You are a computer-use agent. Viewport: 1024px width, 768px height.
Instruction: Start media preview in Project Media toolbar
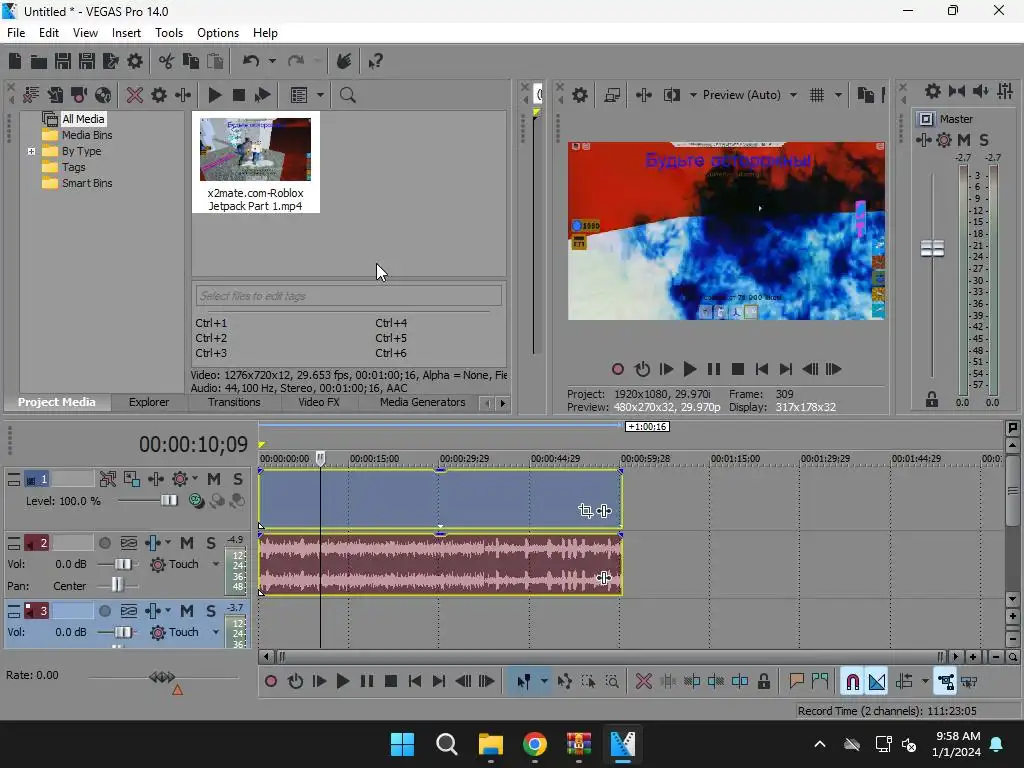point(214,95)
